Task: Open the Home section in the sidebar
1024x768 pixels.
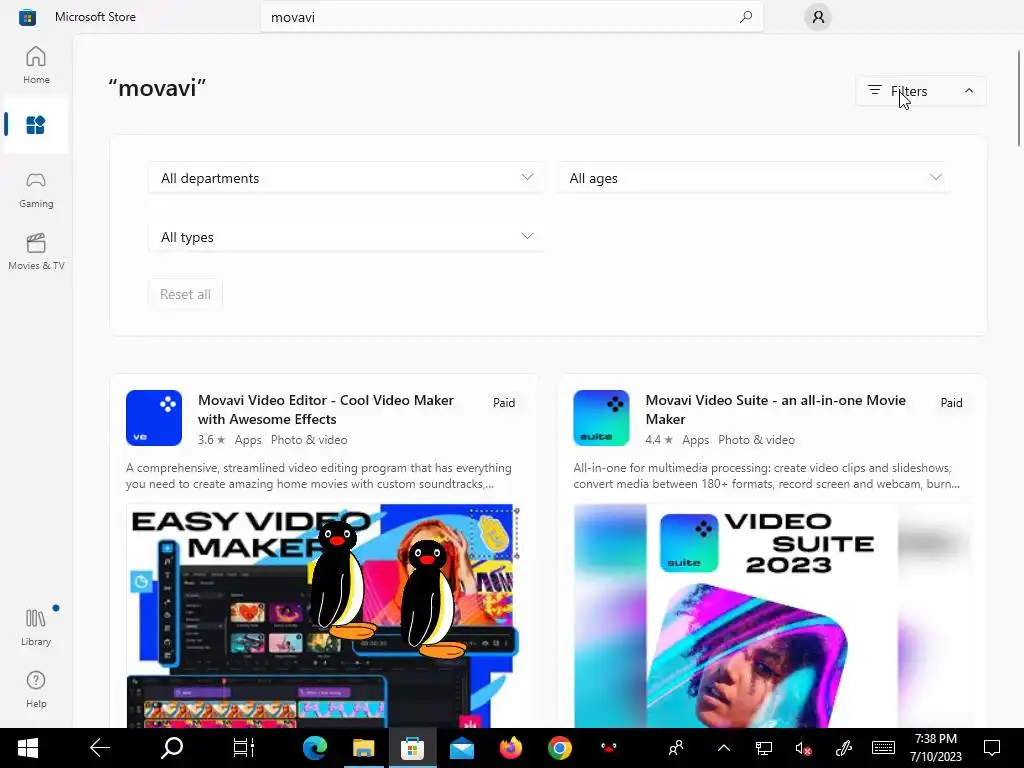Action: click(x=36, y=65)
